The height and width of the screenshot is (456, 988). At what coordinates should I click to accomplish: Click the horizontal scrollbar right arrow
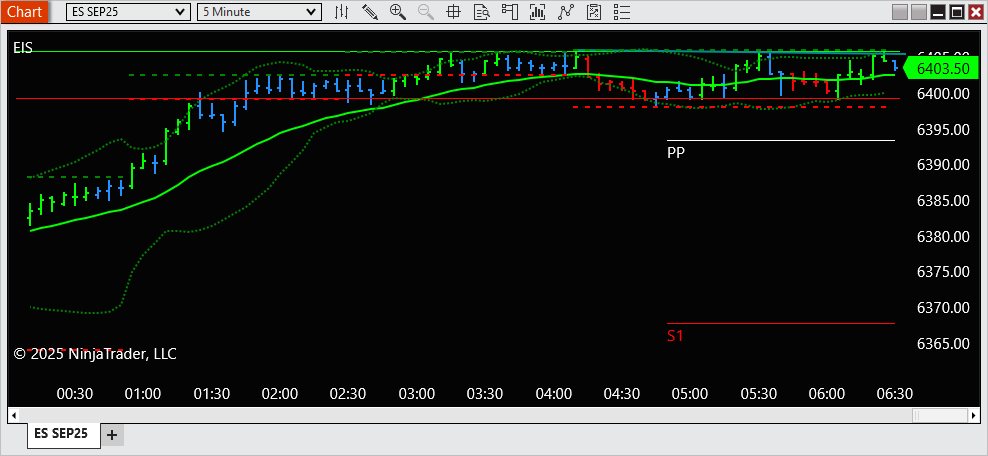975,415
